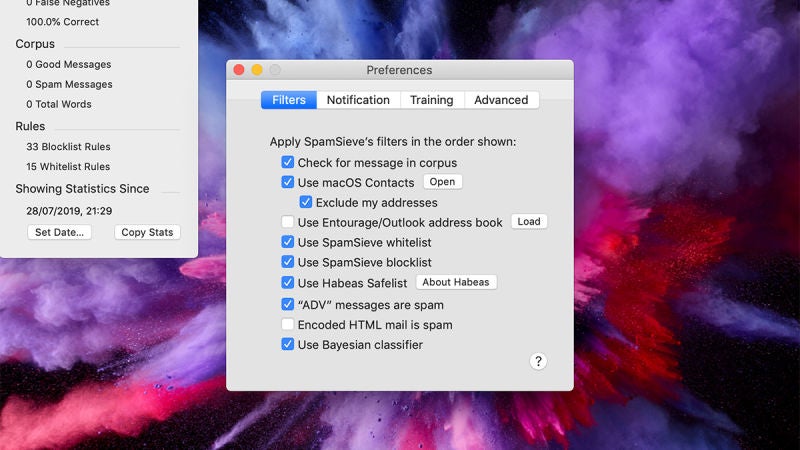Click the Copy Stats button
800x450 pixels.
click(147, 232)
